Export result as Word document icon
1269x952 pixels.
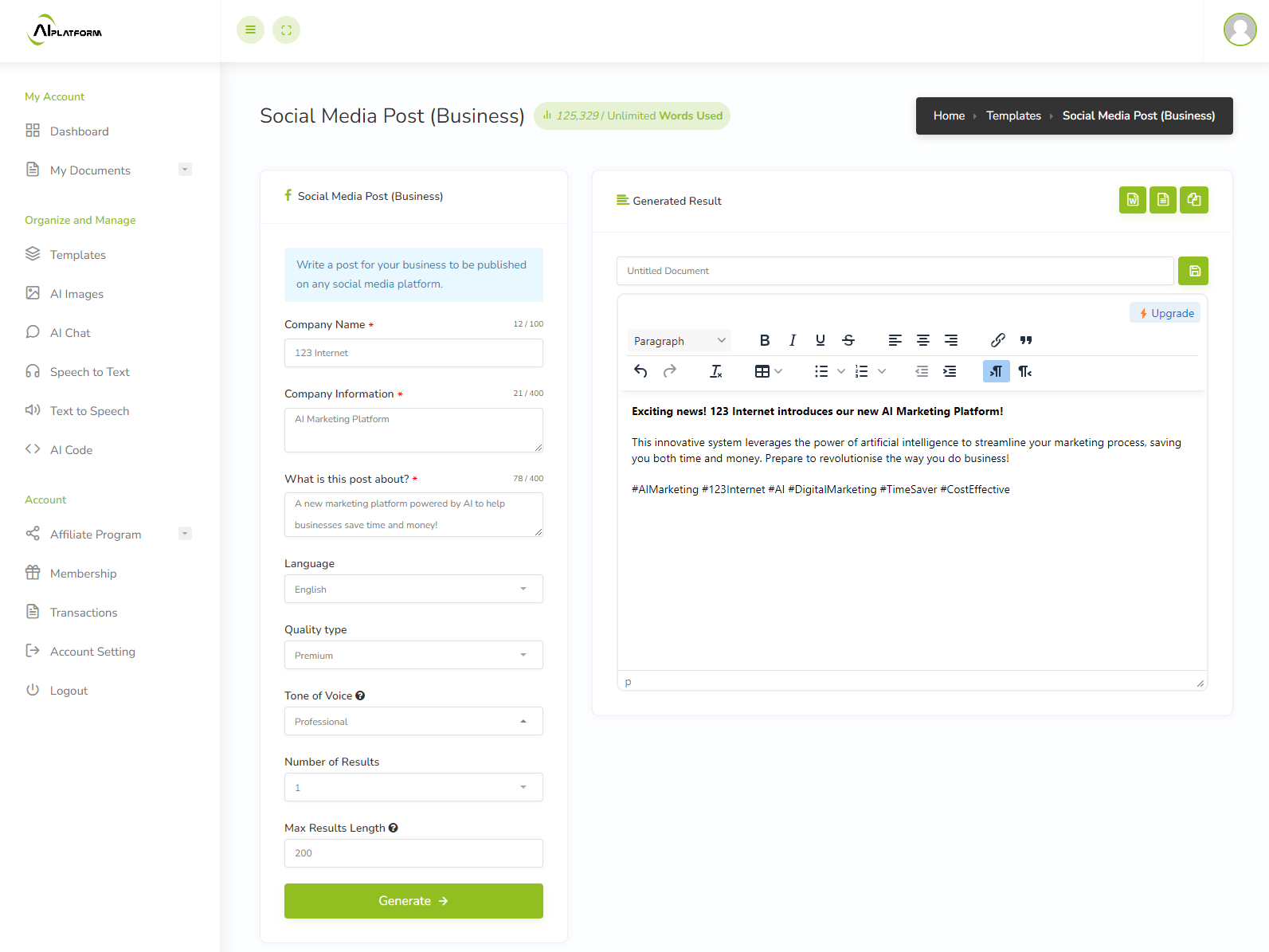1132,200
